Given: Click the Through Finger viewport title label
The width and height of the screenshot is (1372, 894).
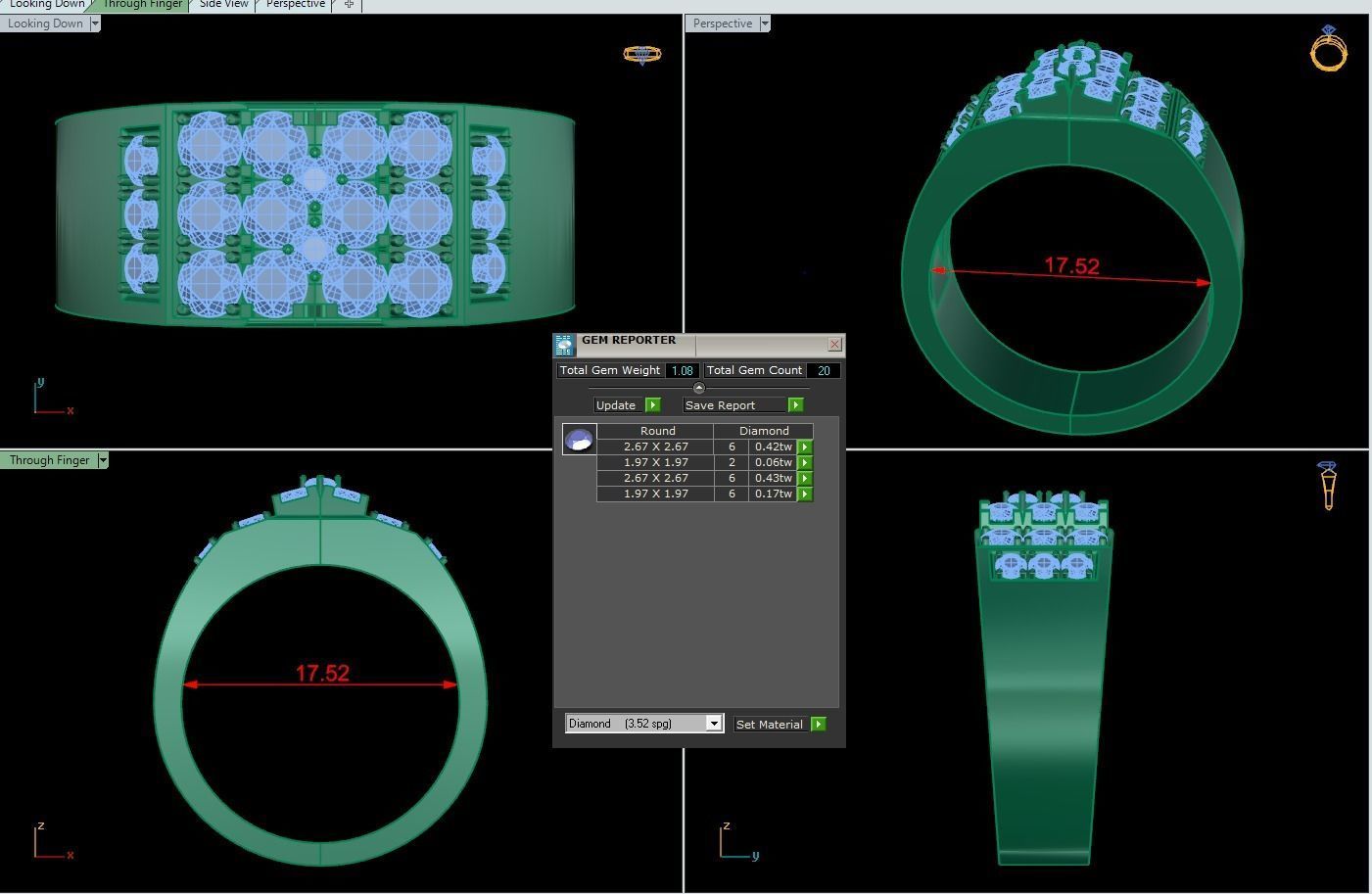Looking at the screenshot, I should [x=49, y=460].
